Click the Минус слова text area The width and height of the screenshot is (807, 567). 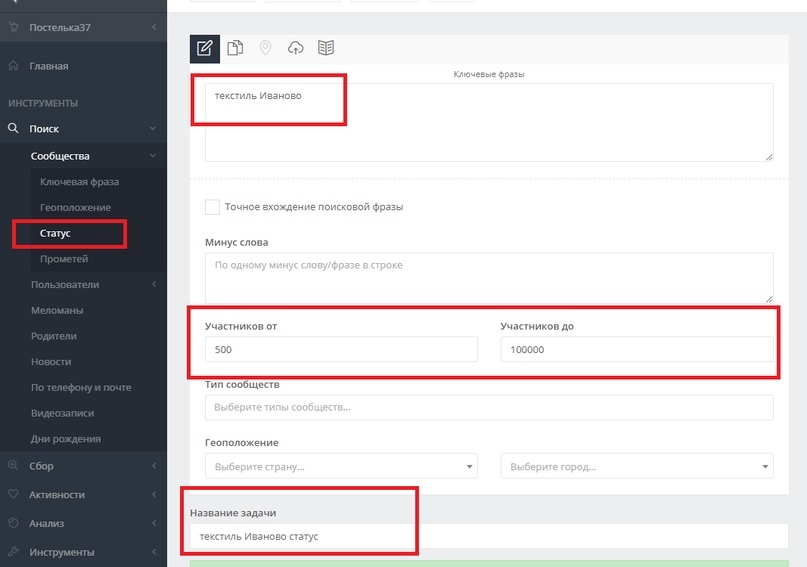click(x=489, y=278)
